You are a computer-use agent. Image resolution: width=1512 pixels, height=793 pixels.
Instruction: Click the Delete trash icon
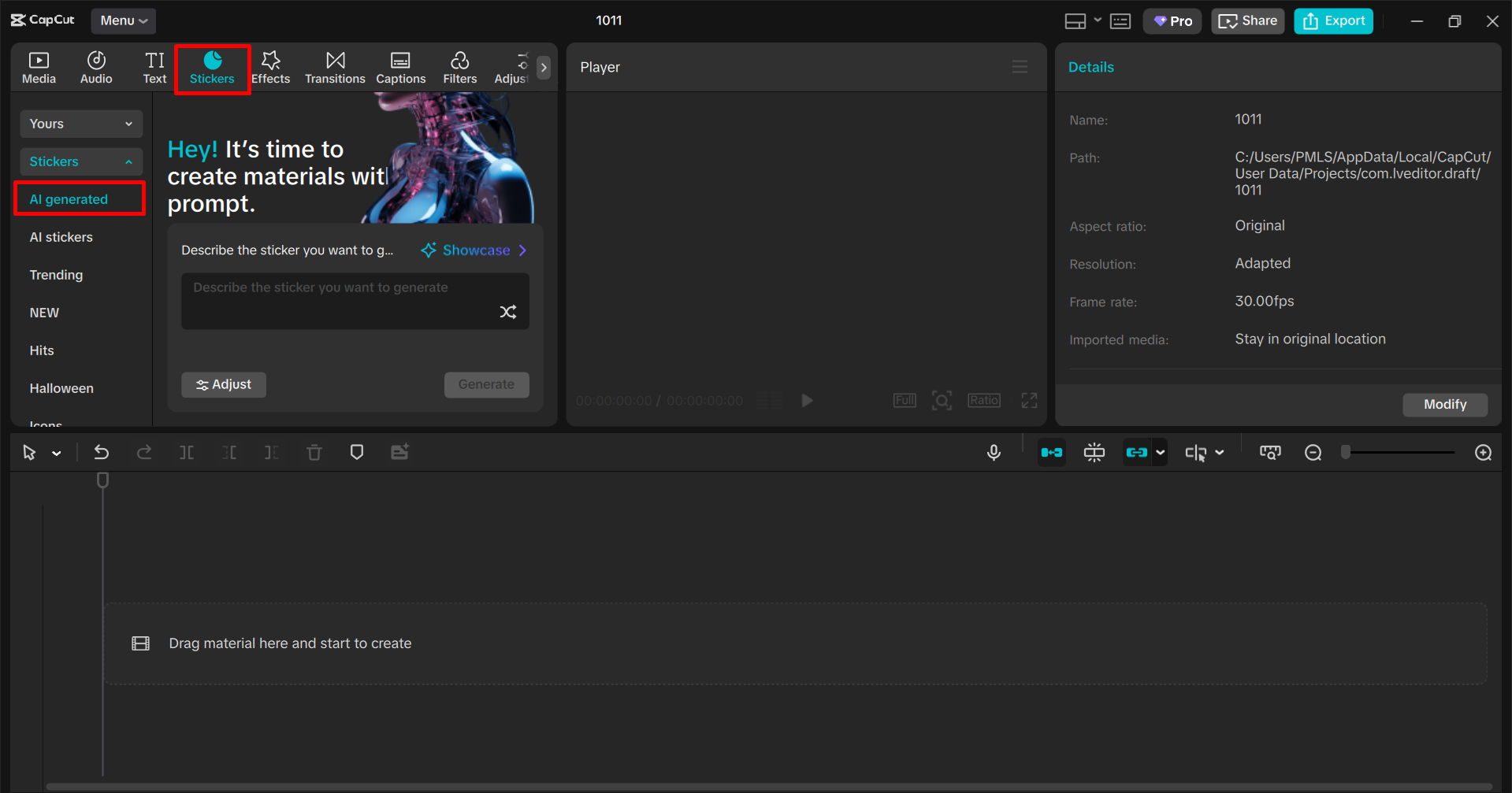(x=314, y=452)
